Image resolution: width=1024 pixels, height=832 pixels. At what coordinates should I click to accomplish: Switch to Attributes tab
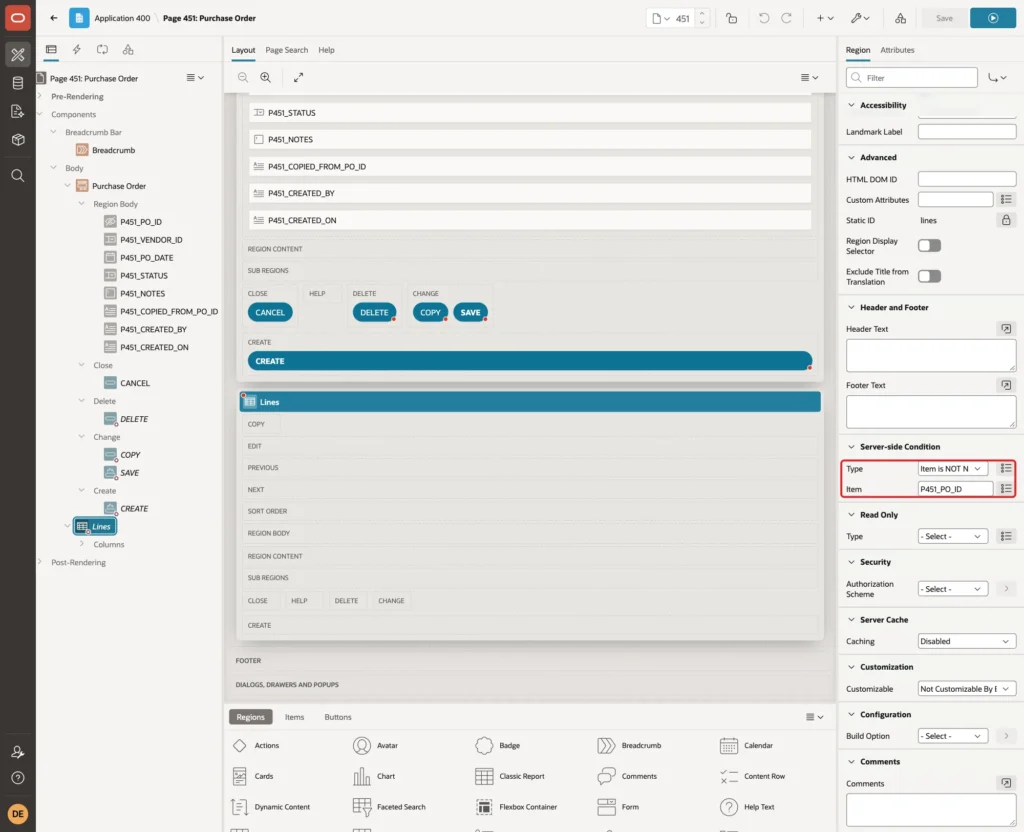[x=897, y=50]
